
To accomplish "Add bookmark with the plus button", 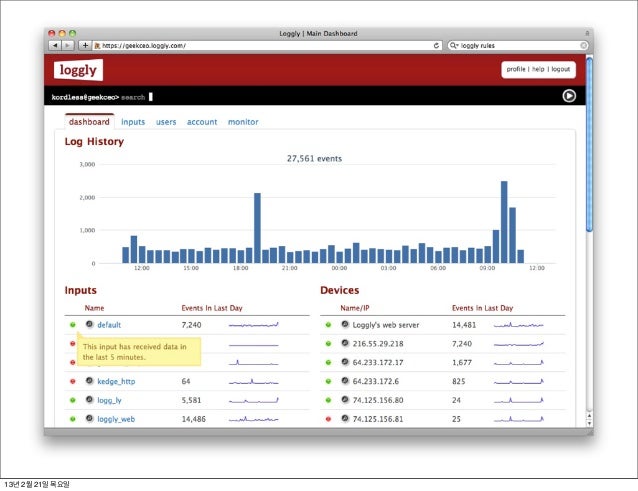I will point(85,46).
